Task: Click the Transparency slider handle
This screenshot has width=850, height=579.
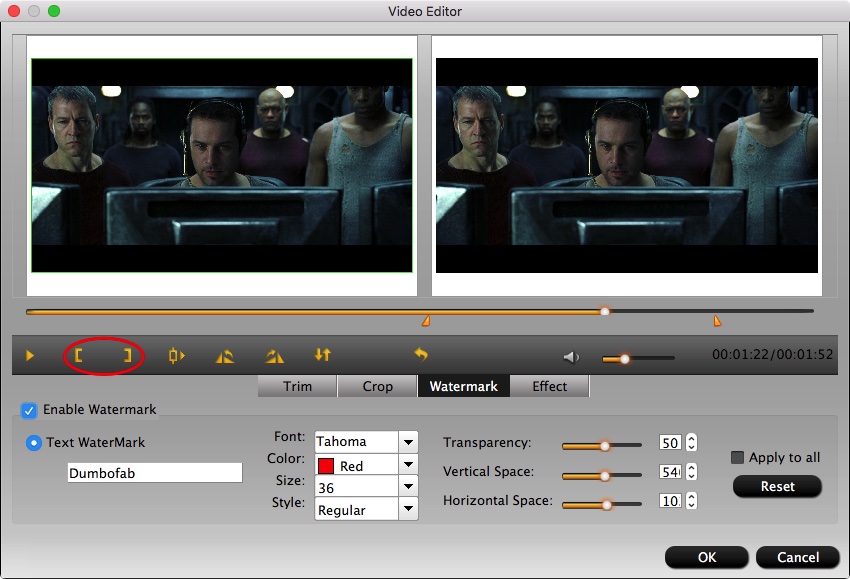Action: click(605, 445)
